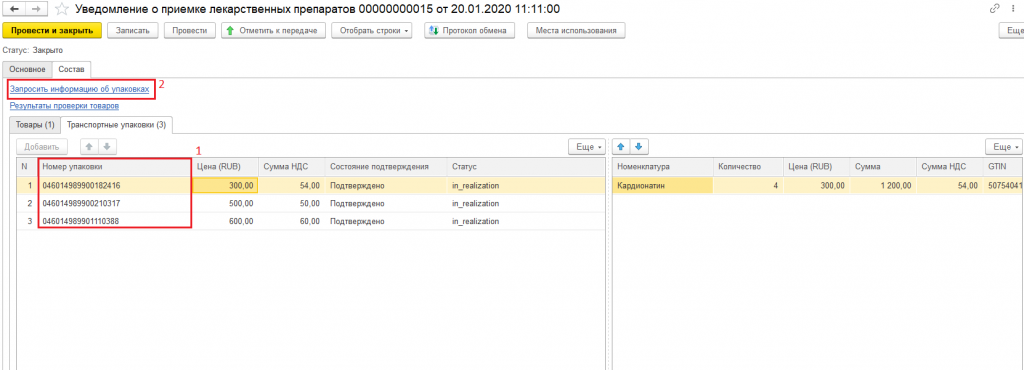The width and height of the screenshot is (1024, 370).
Task: Click the Провести button
Action: 190,31
